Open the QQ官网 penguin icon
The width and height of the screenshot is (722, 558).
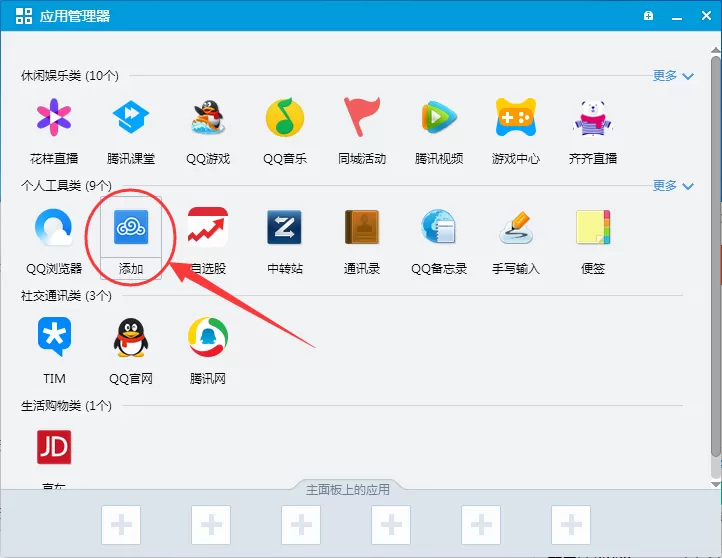(x=131, y=337)
